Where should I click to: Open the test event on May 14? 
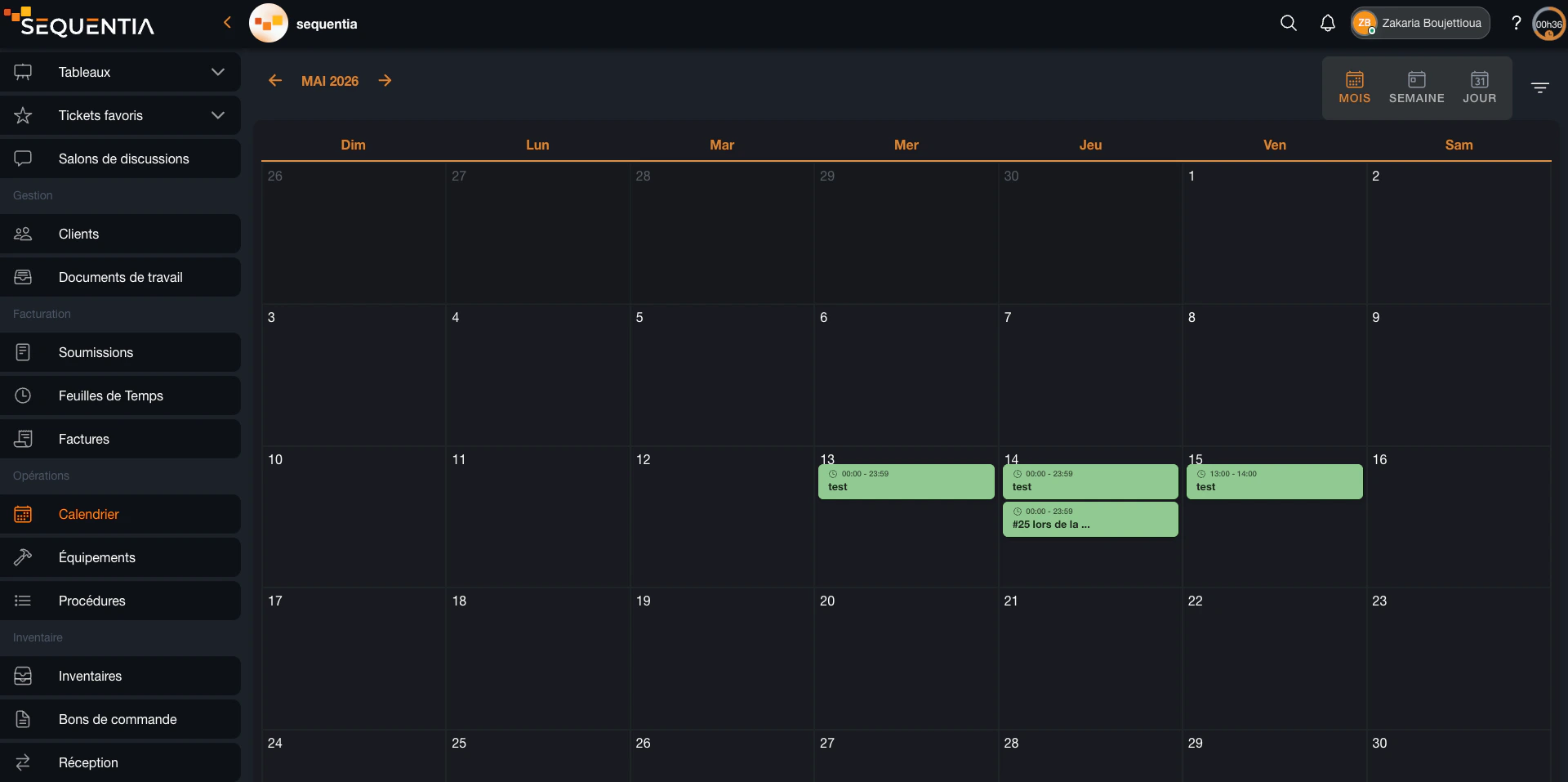[1089, 481]
